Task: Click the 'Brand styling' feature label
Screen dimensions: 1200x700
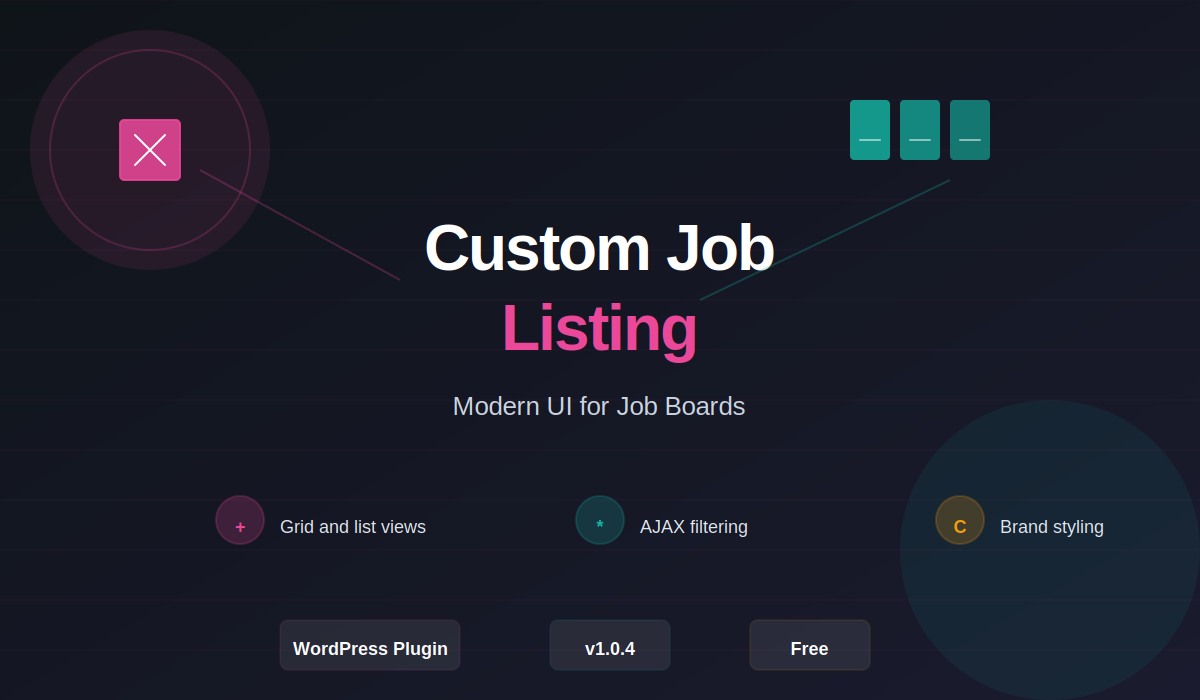Action: pyautogui.click(x=1052, y=527)
